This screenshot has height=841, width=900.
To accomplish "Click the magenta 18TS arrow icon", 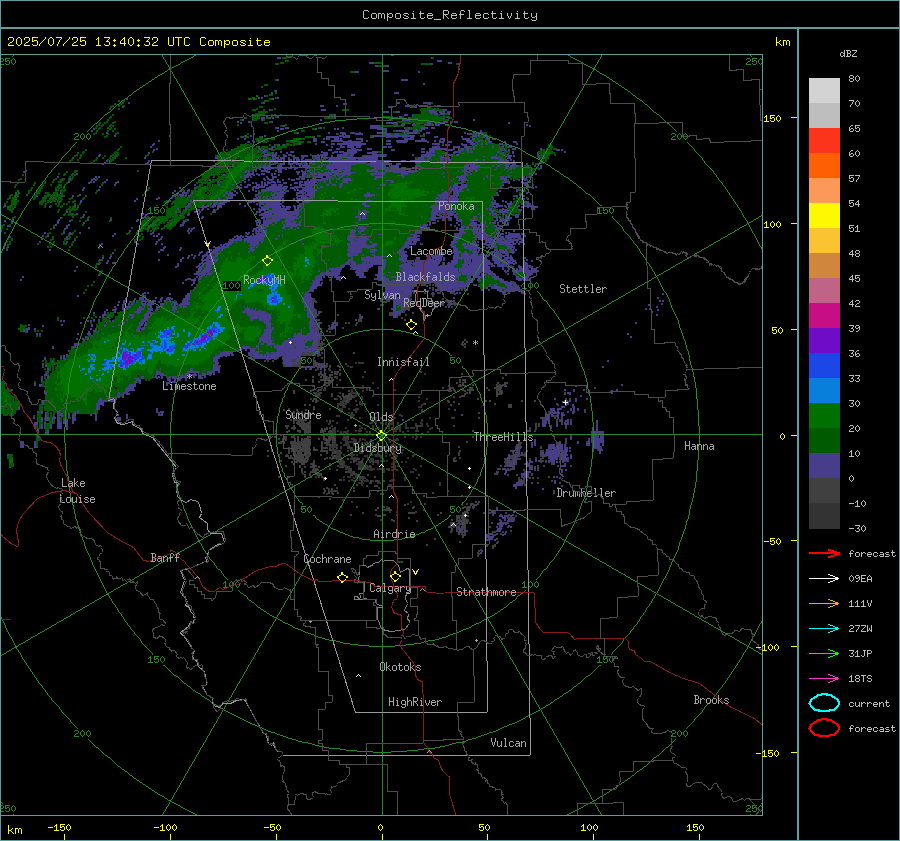I will (824, 679).
